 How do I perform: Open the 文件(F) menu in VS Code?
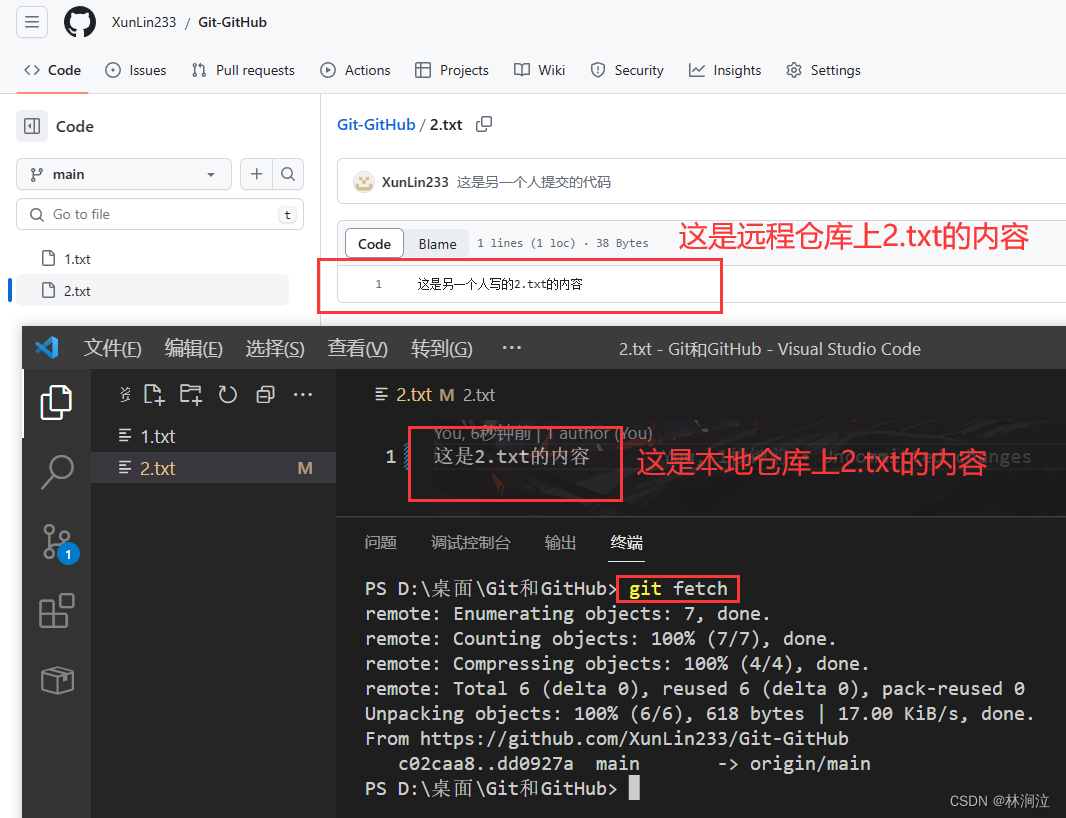(112, 349)
